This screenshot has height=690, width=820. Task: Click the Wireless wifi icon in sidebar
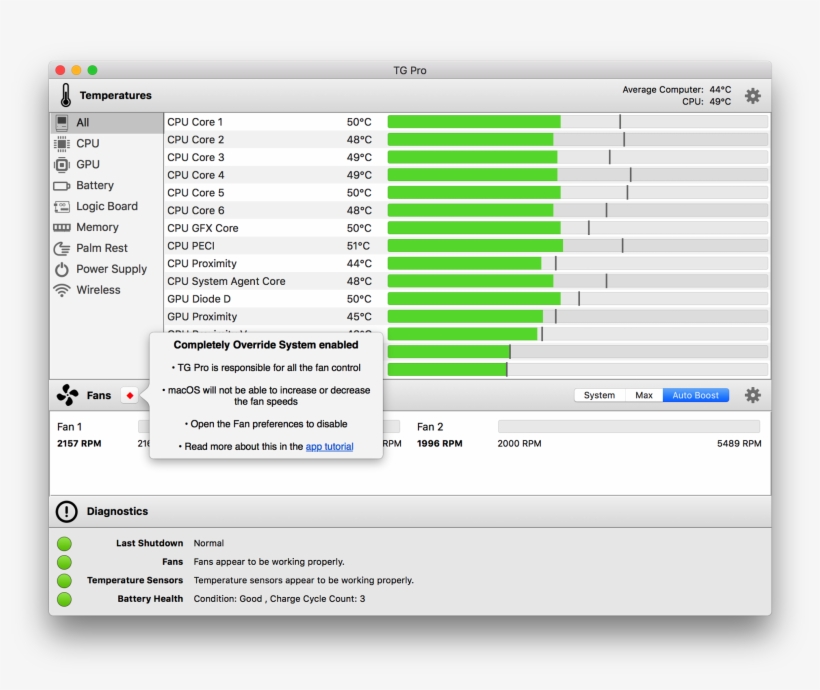62,290
